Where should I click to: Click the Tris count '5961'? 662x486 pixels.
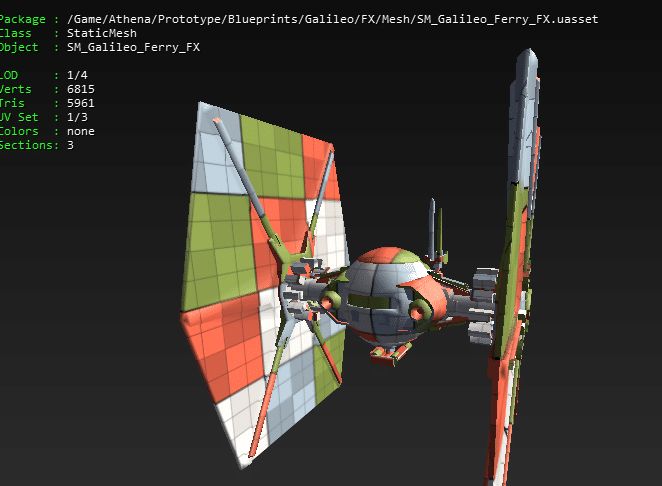(81, 103)
